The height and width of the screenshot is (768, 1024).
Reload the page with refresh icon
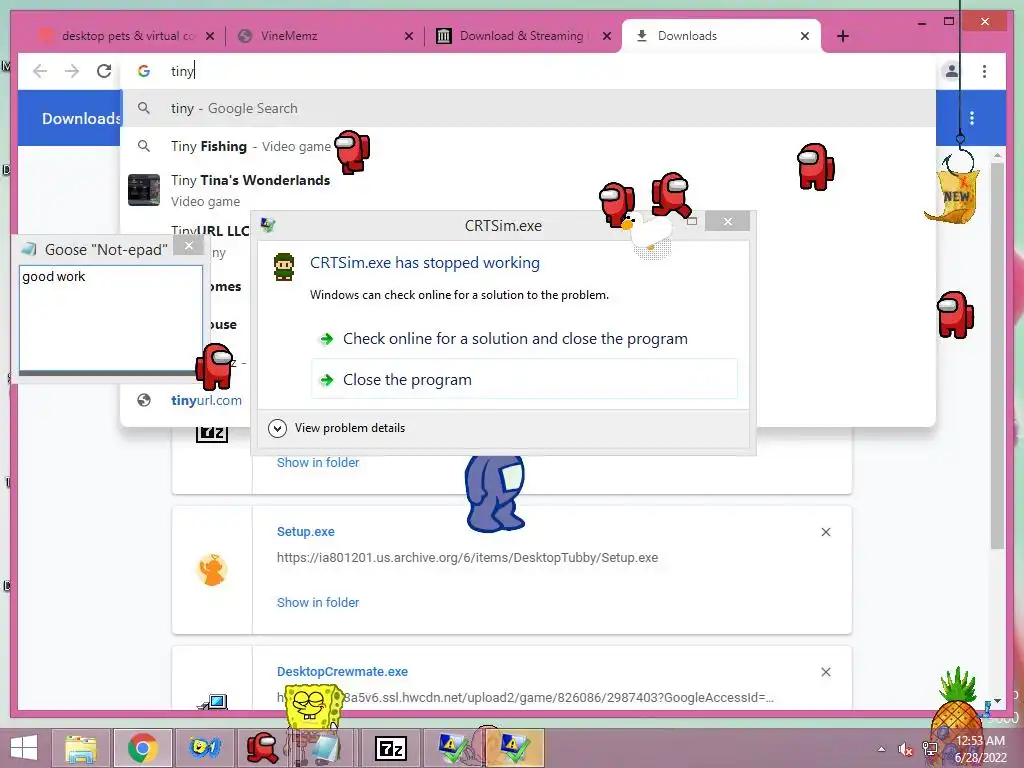[x=104, y=71]
